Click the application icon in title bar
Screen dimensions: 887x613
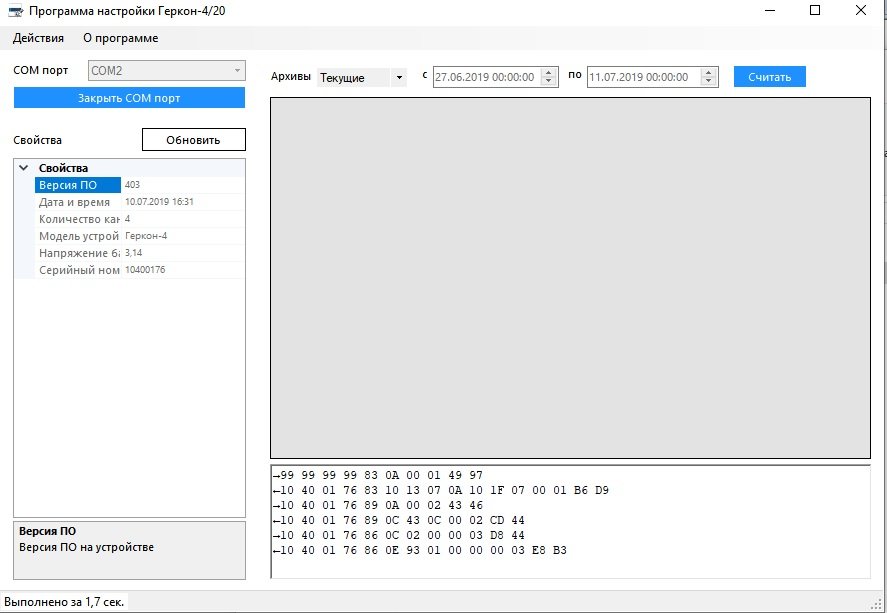pos(15,11)
